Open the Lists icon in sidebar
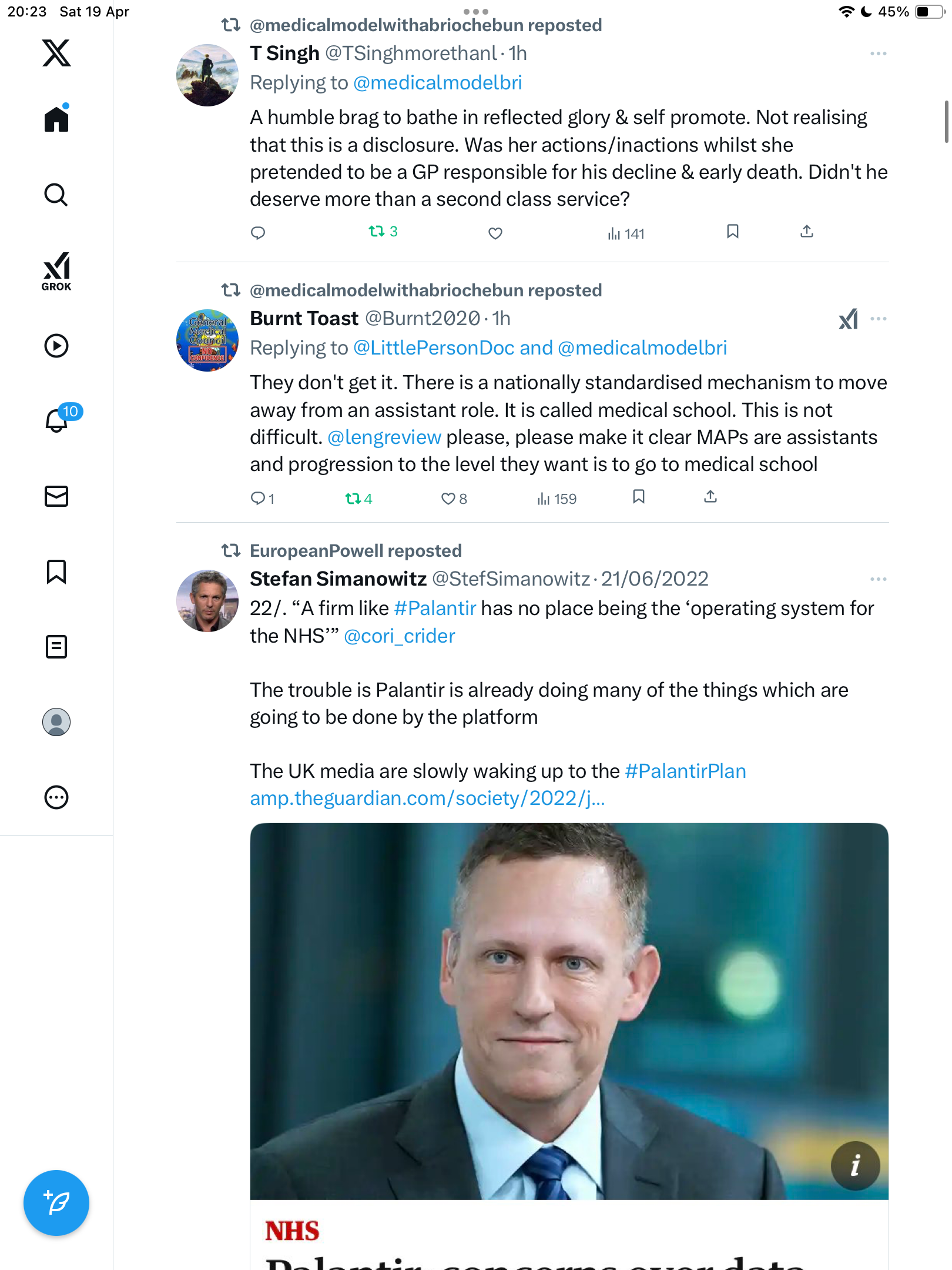The width and height of the screenshot is (952, 1270). (56, 647)
